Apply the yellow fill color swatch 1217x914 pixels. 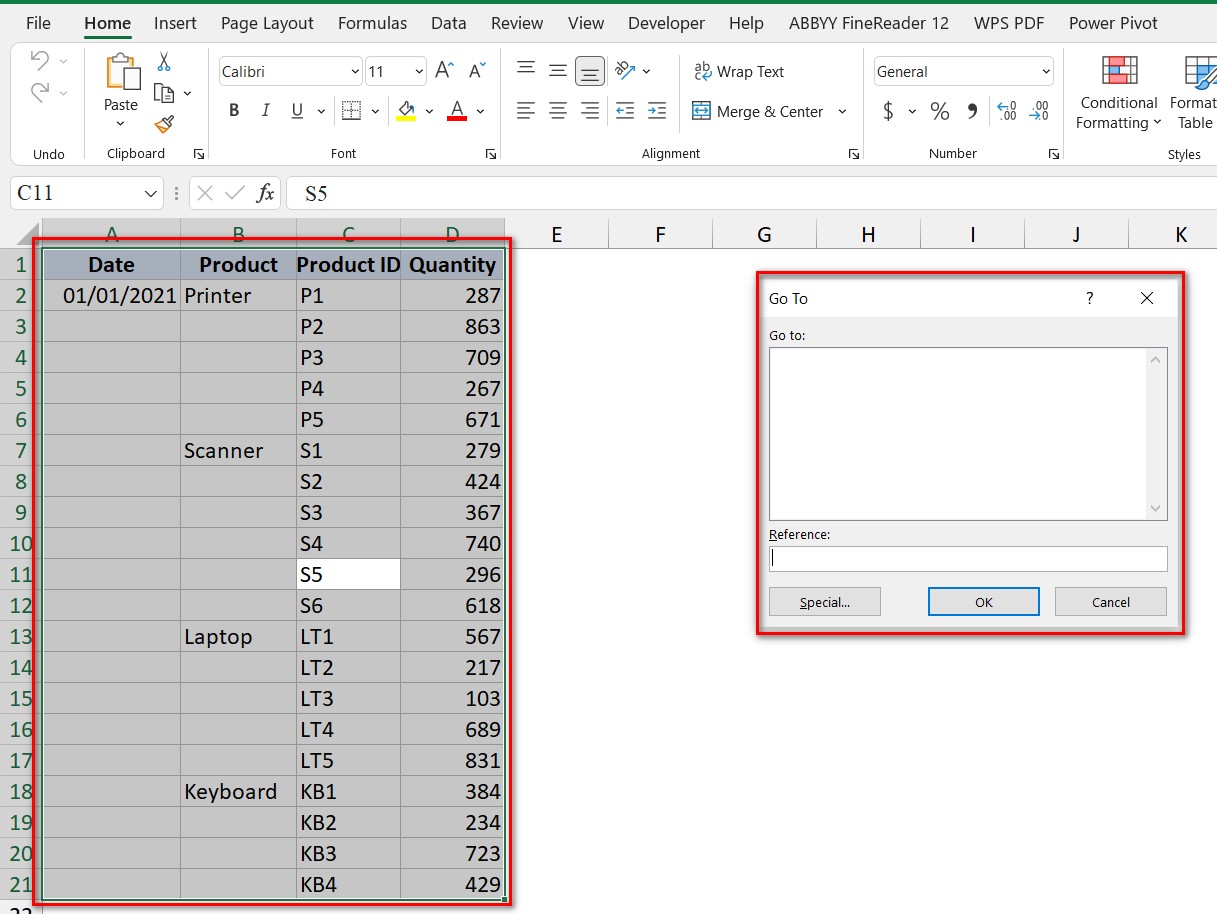[x=406, y=111]
